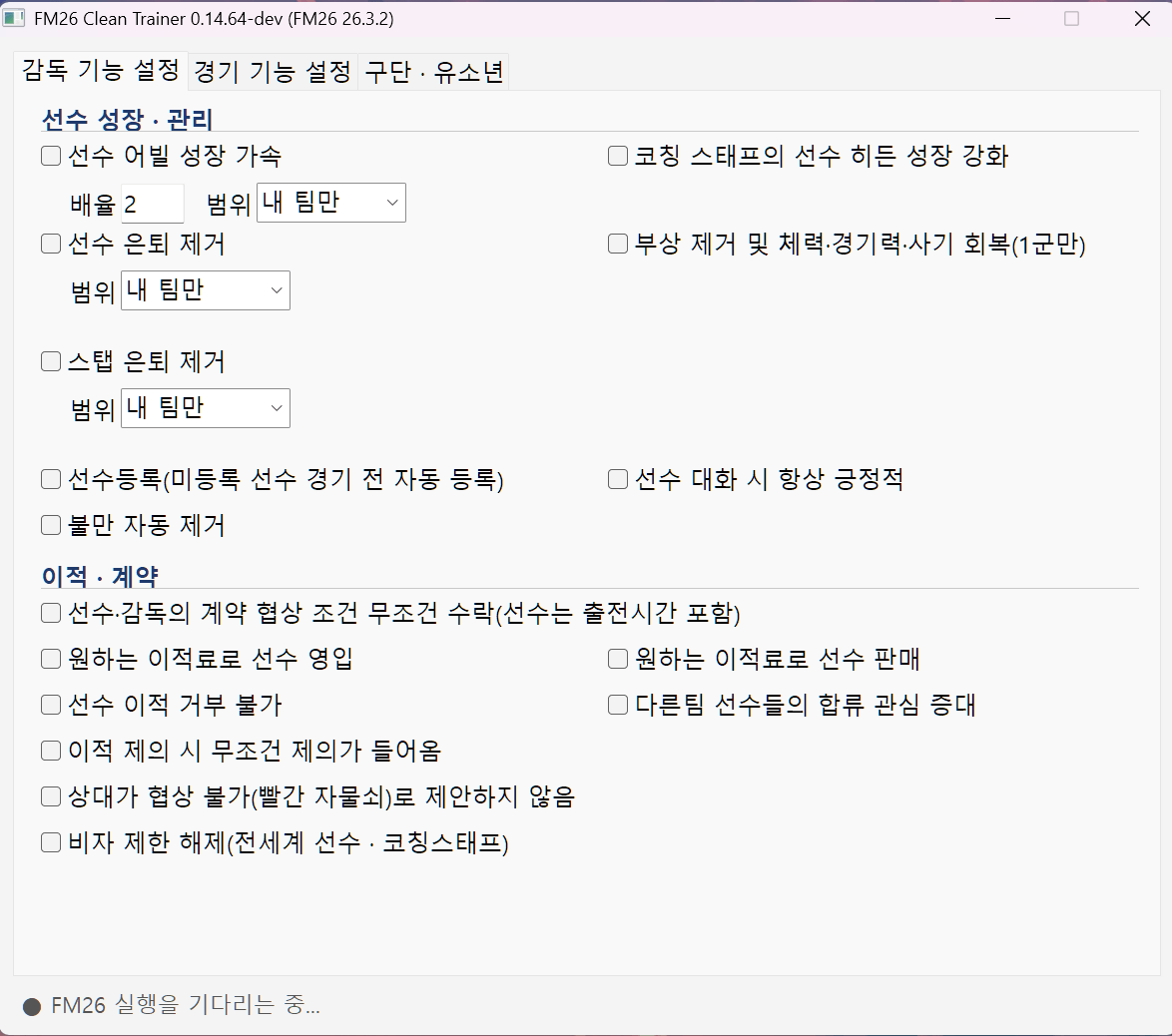This screenshot has width=1172, height=1036.
Task: Open 범위 dropdown under 스탭 은퇴 제거
Action: [206, 408]
